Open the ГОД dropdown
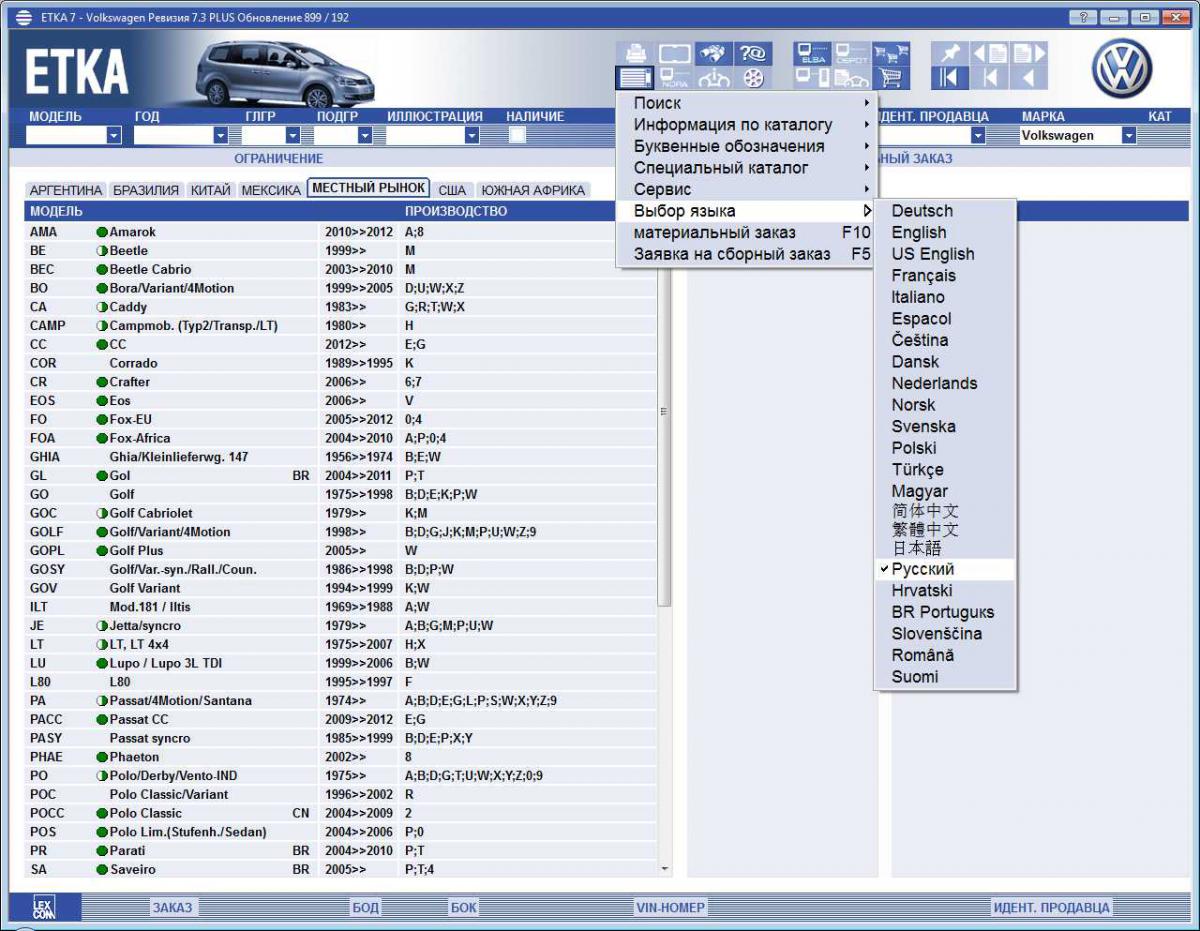Image resolution: width=1200 pixels, height=931 pixels. tap(220, 135)
